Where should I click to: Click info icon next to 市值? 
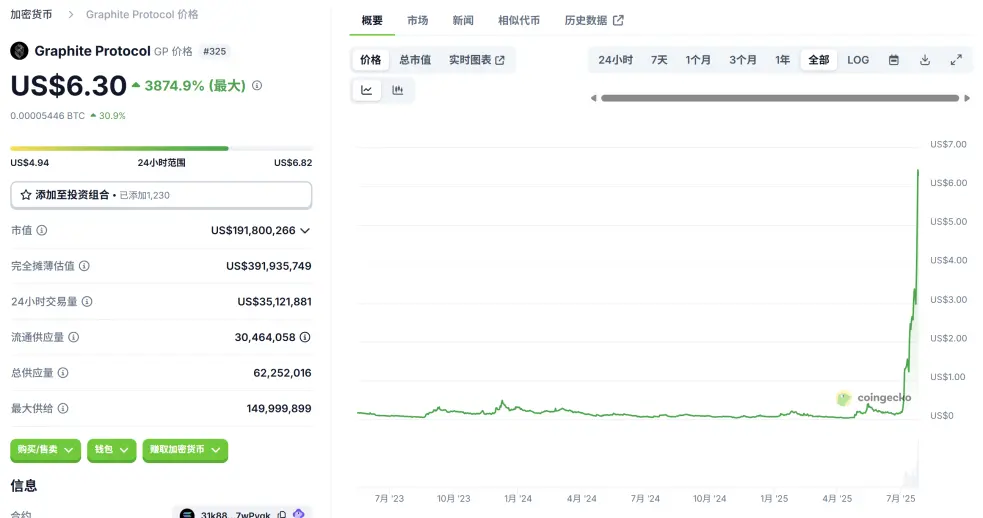[x=42, y=230]
